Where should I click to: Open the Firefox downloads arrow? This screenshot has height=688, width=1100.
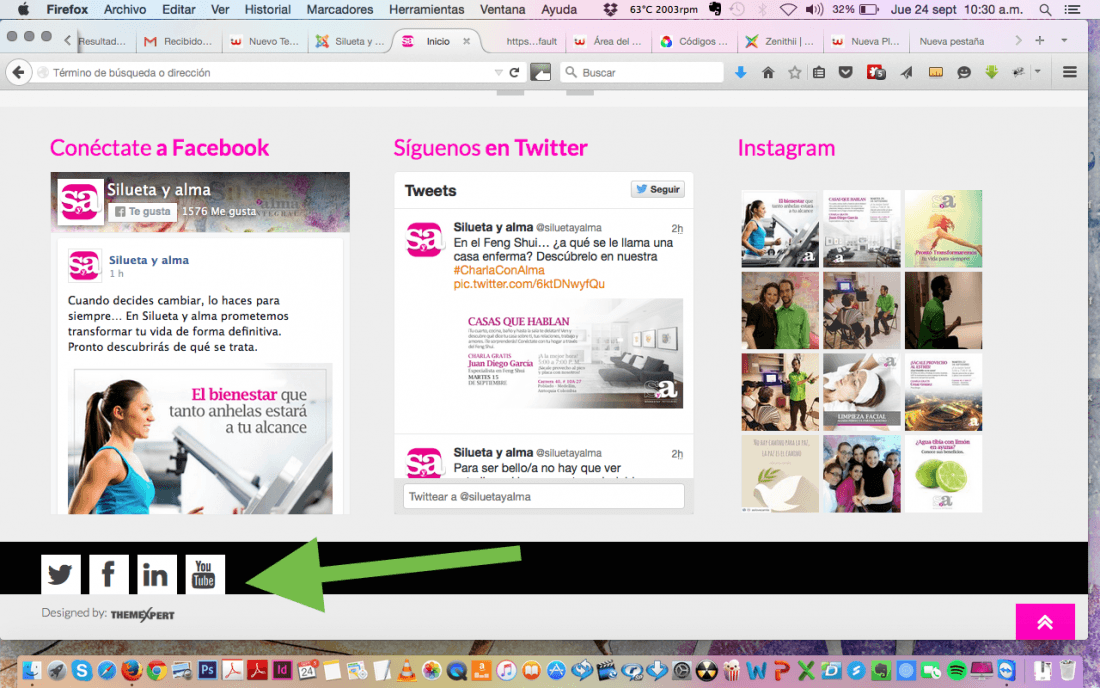[741, 72]
